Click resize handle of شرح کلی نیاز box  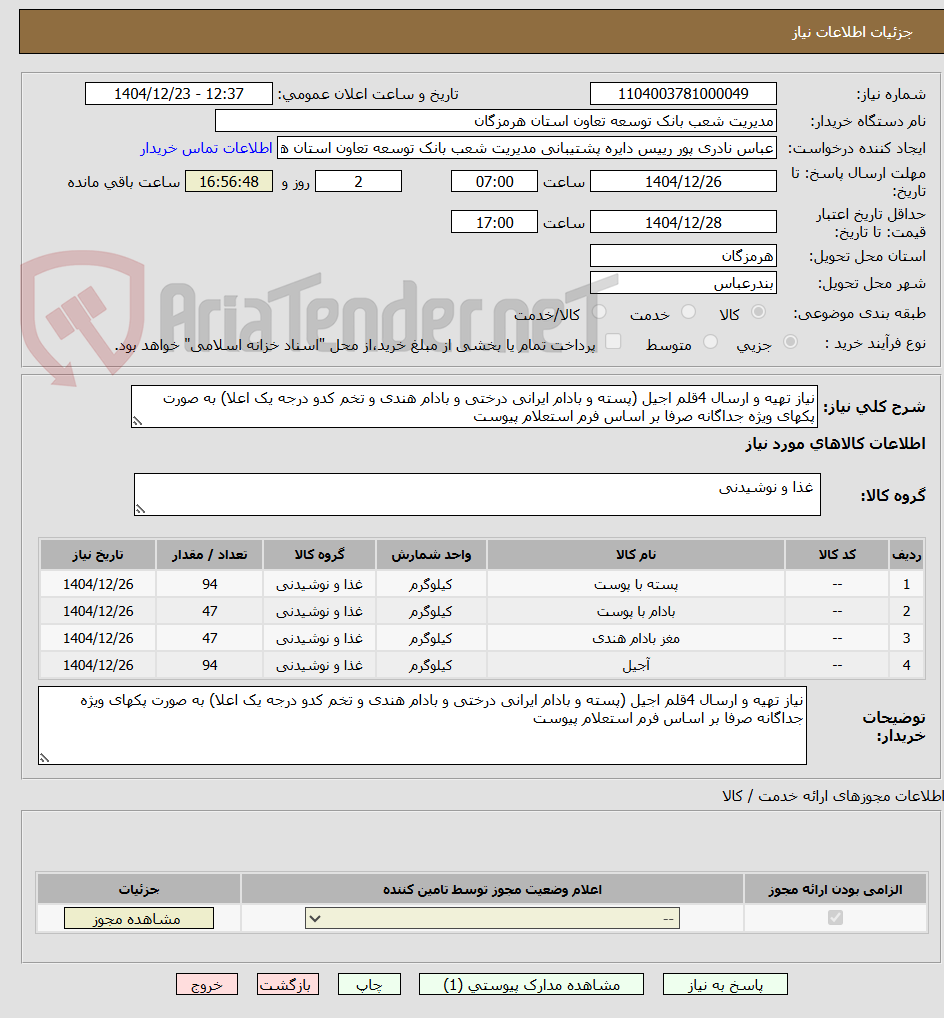pyautogui.click(x=137, y=422)
